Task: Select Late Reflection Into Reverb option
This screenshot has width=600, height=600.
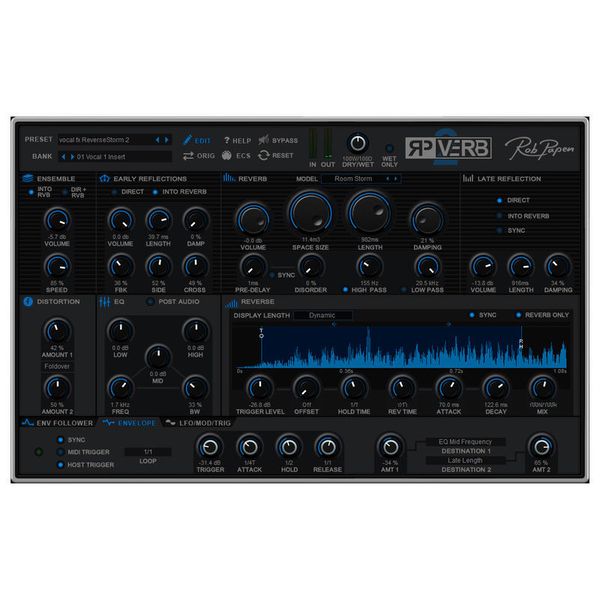Action: (499, 216)
